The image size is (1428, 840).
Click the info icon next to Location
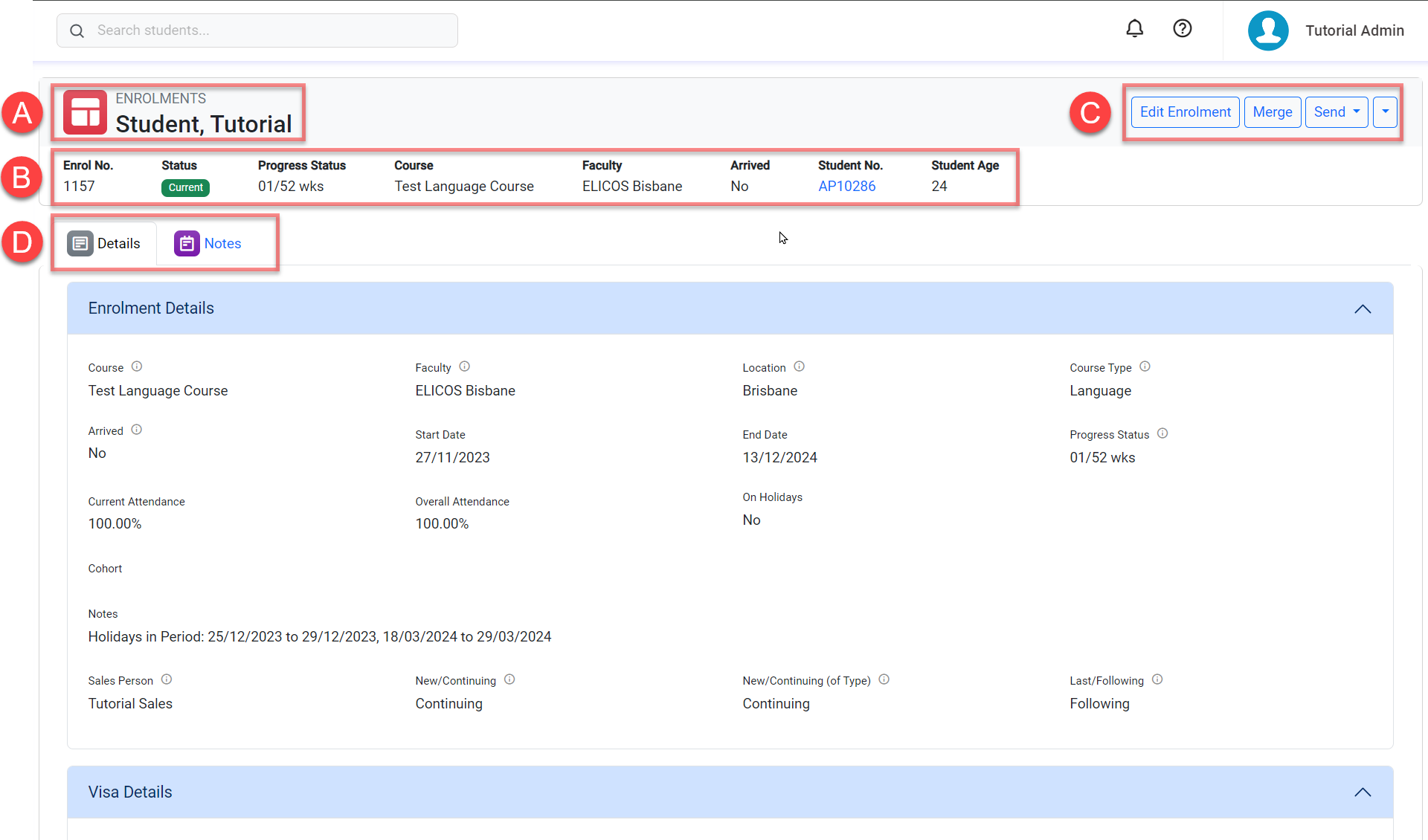point(799,366)
